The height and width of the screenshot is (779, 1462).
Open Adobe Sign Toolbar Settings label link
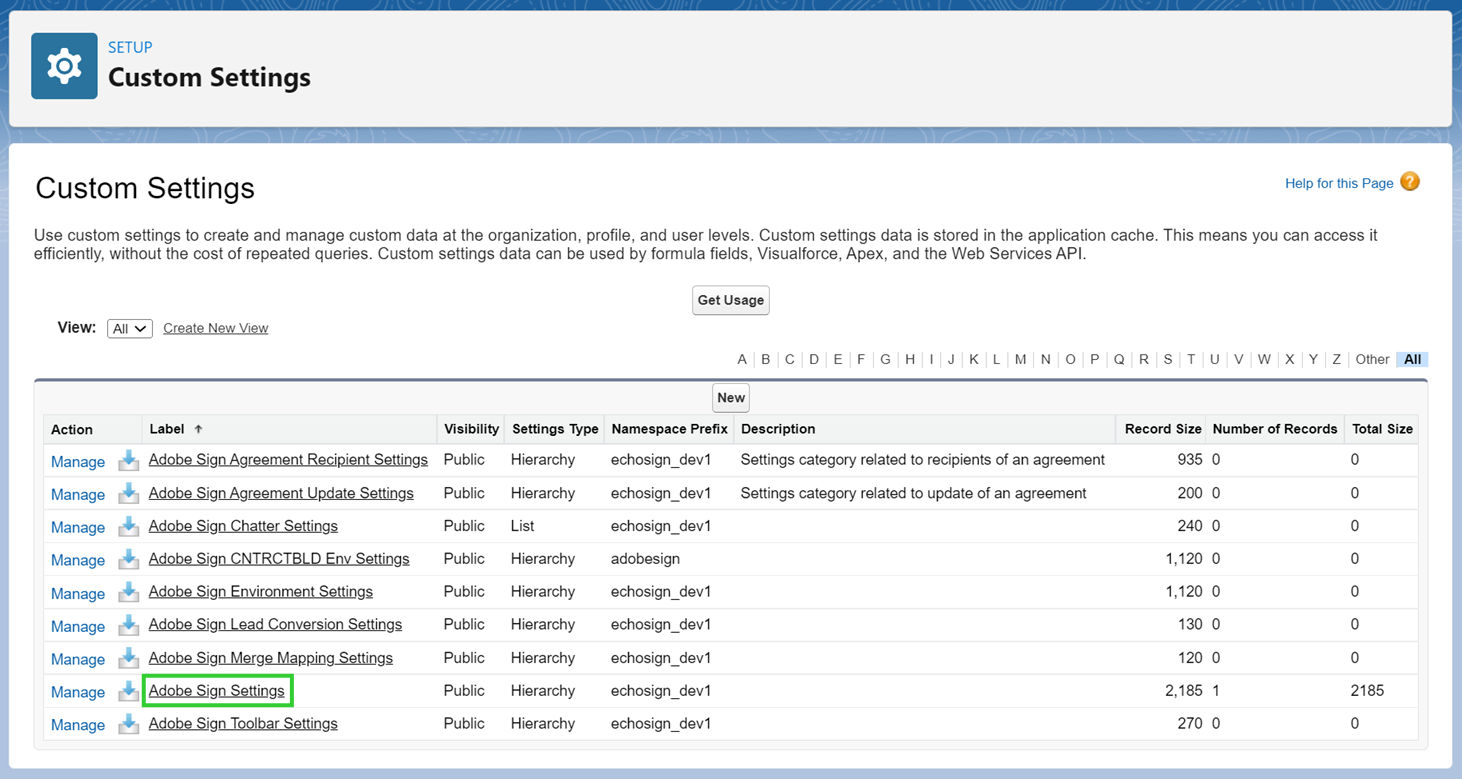click(243, 724)
